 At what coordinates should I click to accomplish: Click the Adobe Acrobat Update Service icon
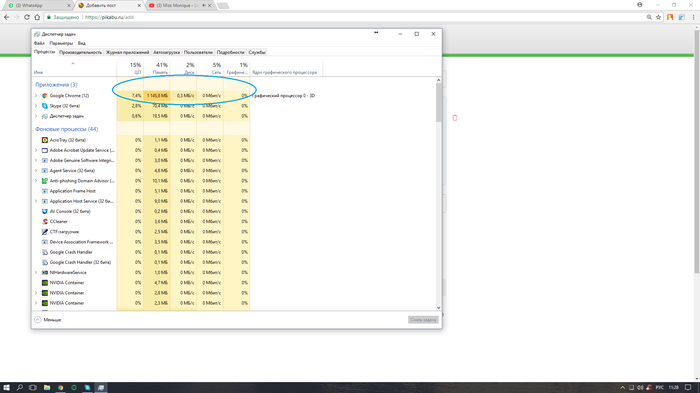point(45,150)
